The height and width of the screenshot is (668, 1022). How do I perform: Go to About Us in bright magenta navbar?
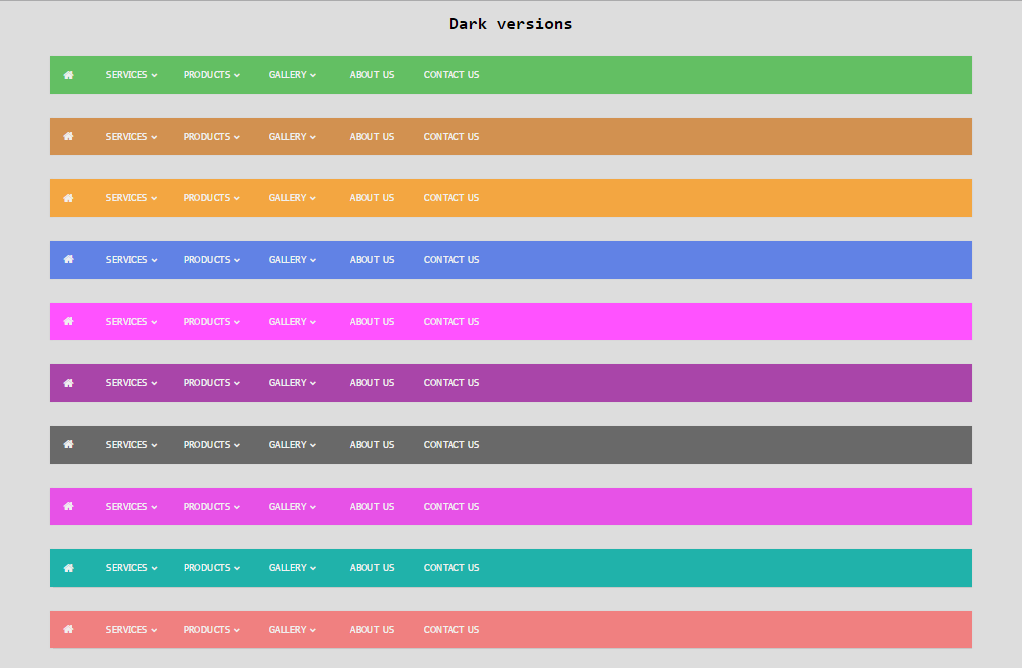(x=372, y=321)
